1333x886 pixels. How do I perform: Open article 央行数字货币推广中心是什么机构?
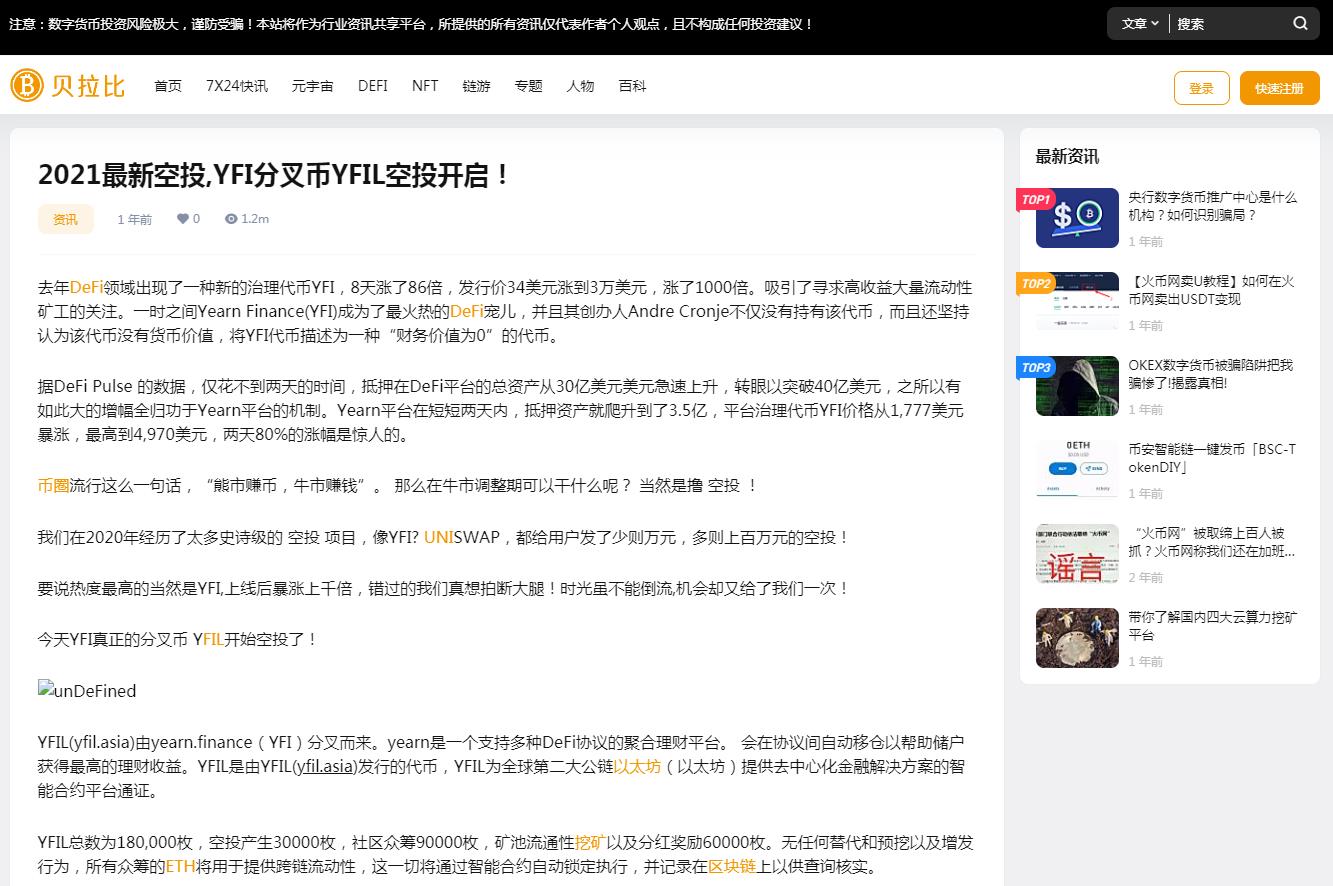tap(1213, 206)
